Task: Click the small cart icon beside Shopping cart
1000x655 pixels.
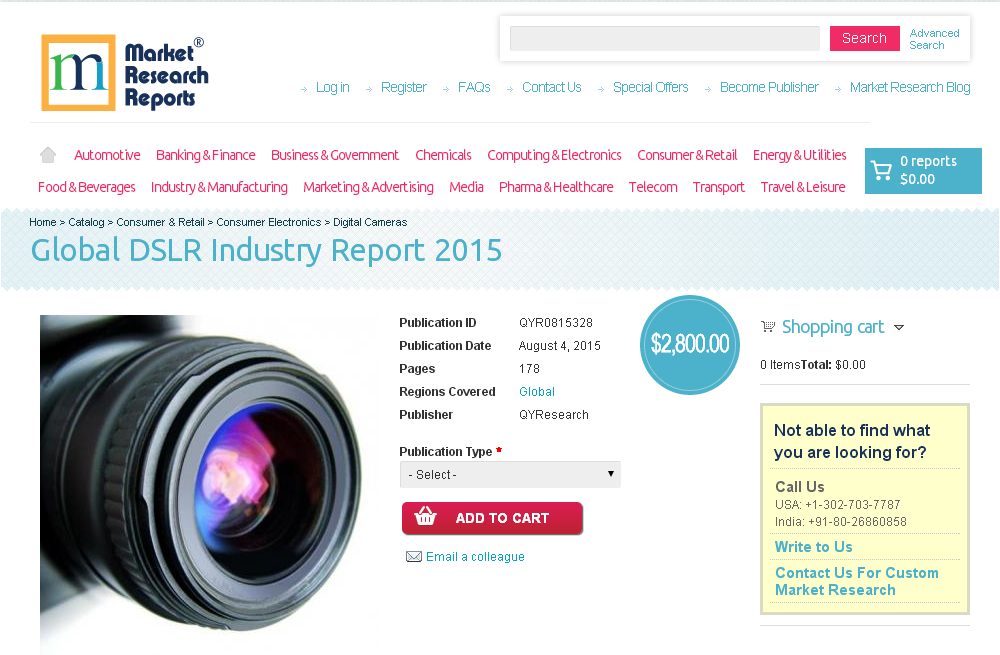Action: click(x=768, y=327)
